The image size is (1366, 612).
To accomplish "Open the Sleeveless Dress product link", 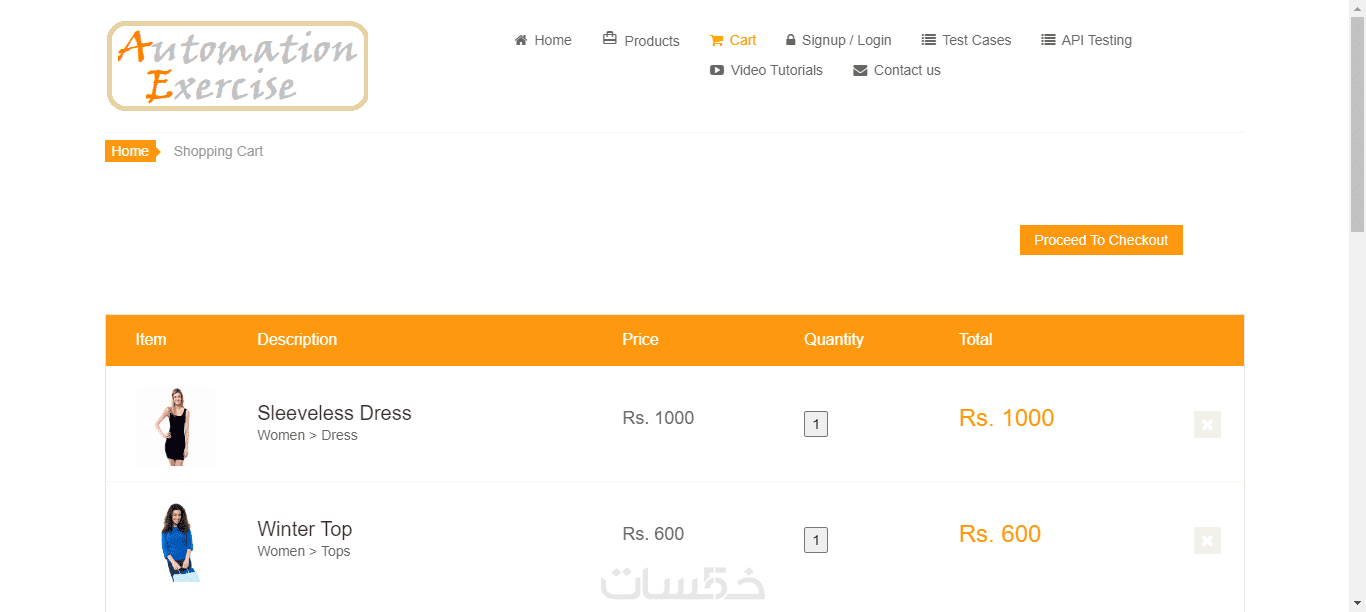I will [334, 414].
